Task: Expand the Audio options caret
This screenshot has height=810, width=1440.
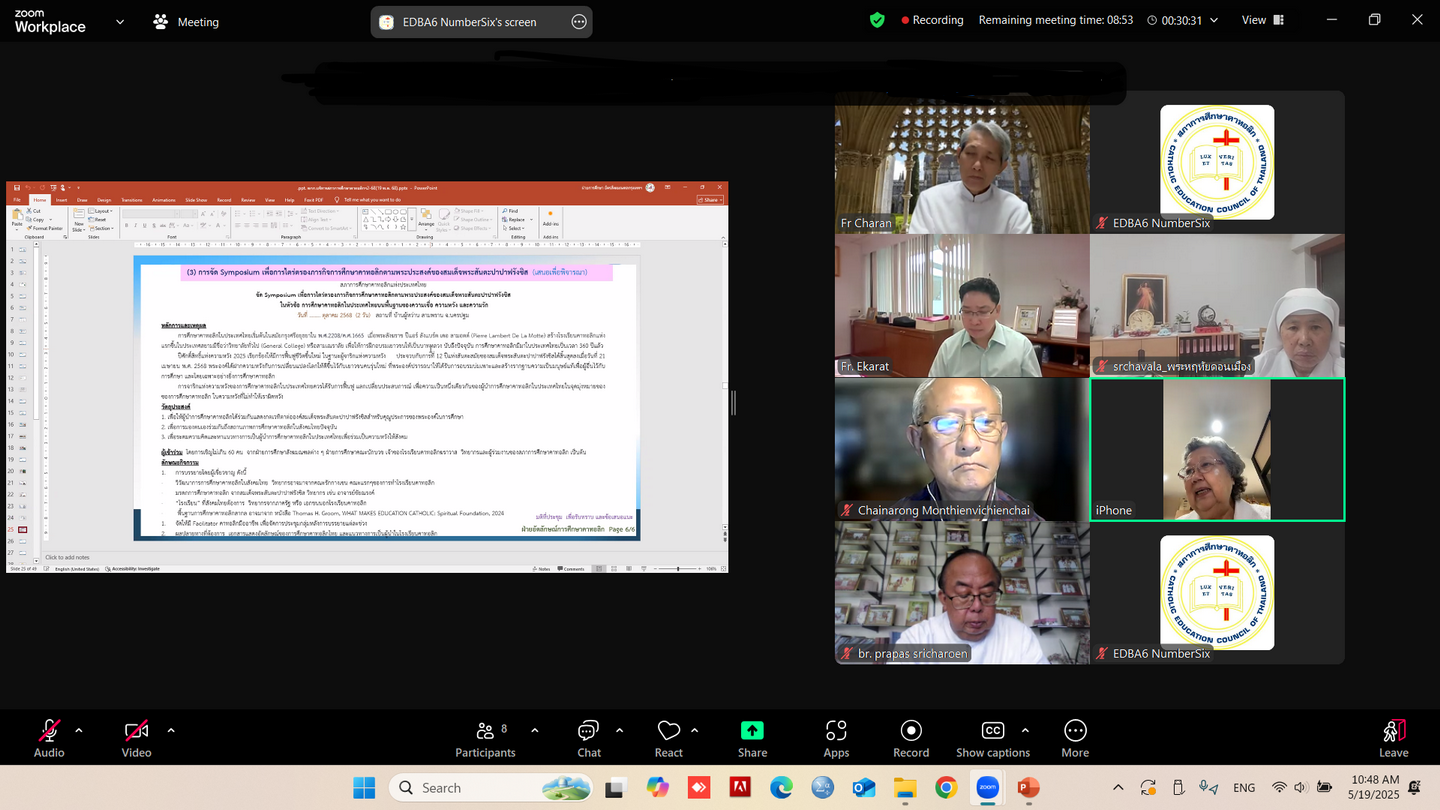Action: point(79,730)
